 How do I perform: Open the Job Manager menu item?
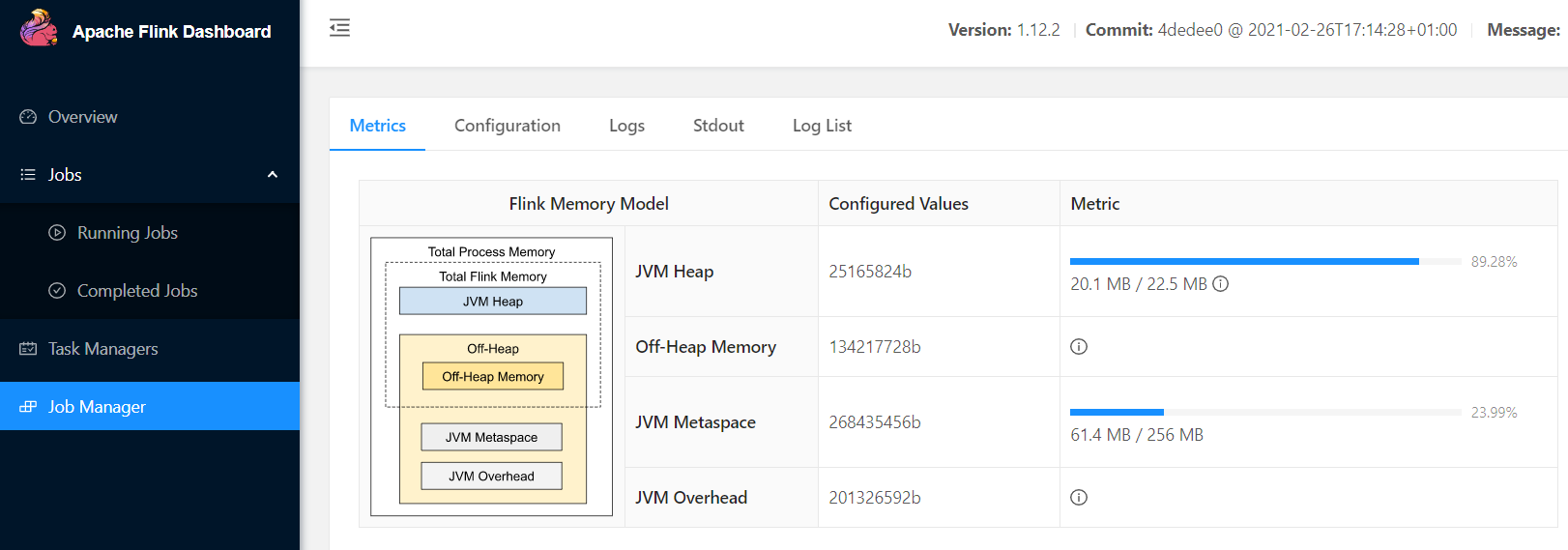[97, 407]
